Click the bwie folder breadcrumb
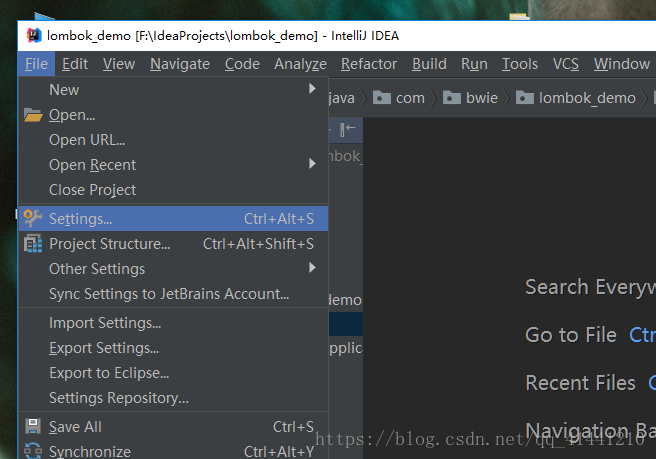 tap(470, 98)
